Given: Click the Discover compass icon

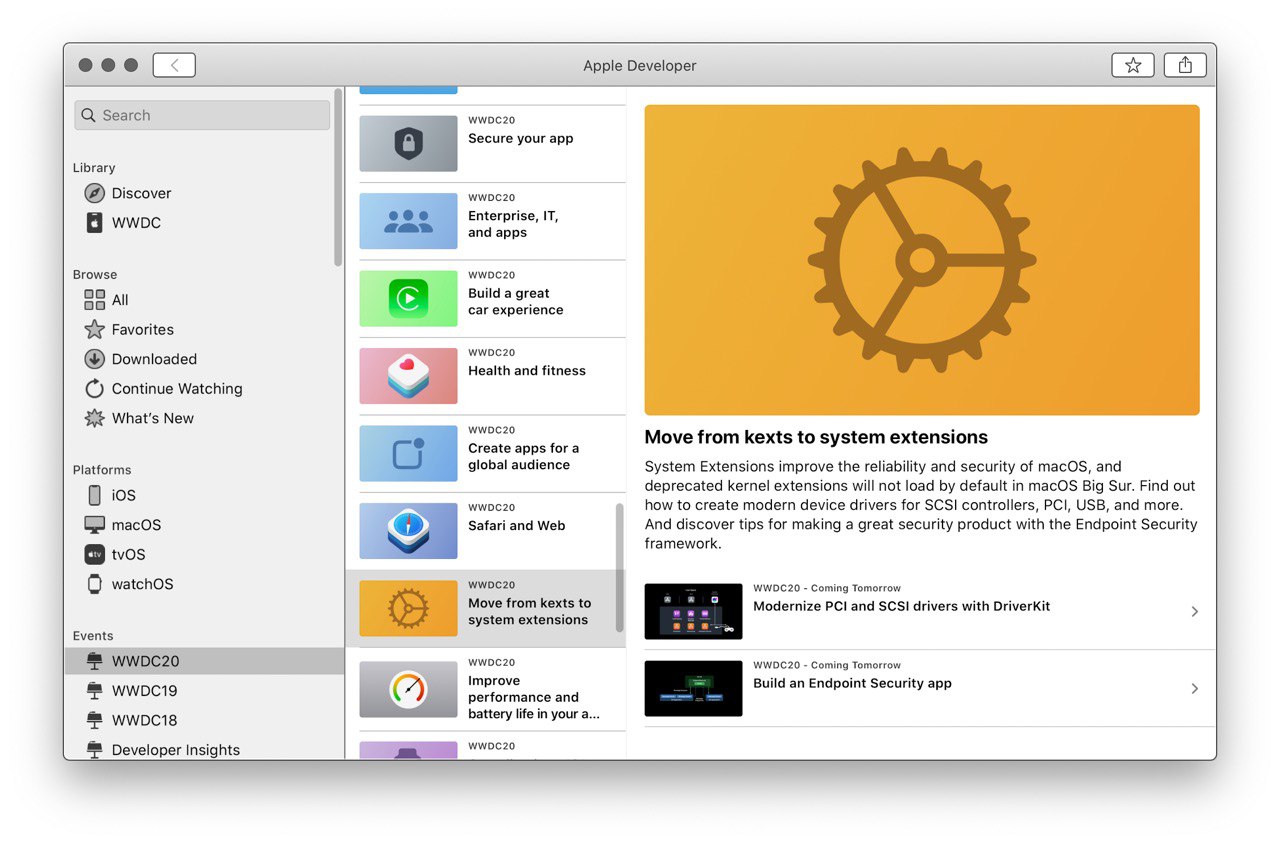Looking at the screenshot, I should coord(94,193).
